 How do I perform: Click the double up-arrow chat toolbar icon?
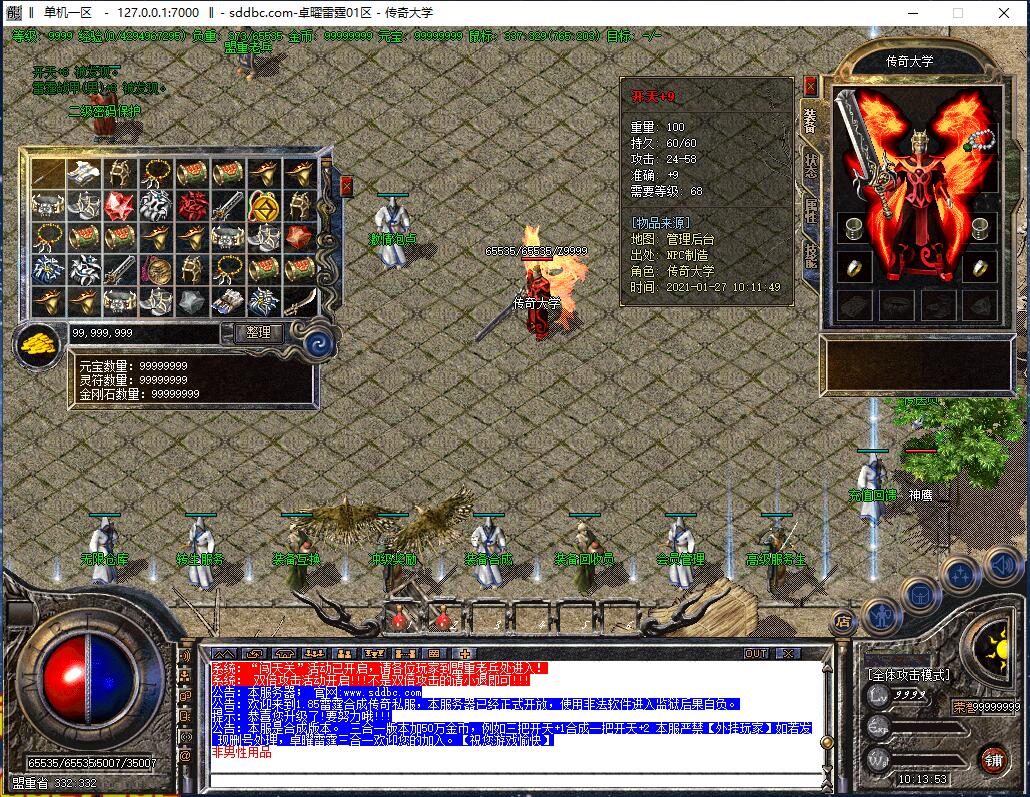point(223,654)
